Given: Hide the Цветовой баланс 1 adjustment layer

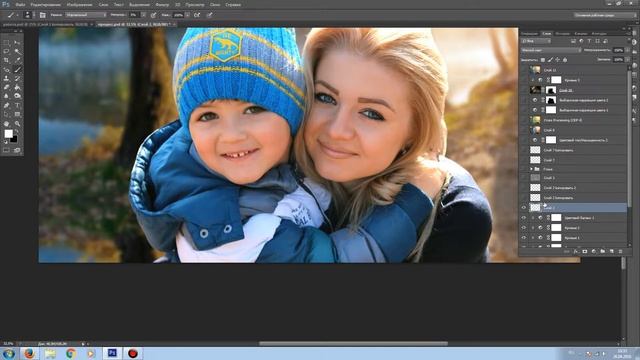Looking at the screenshot, I should click(524, 218).
